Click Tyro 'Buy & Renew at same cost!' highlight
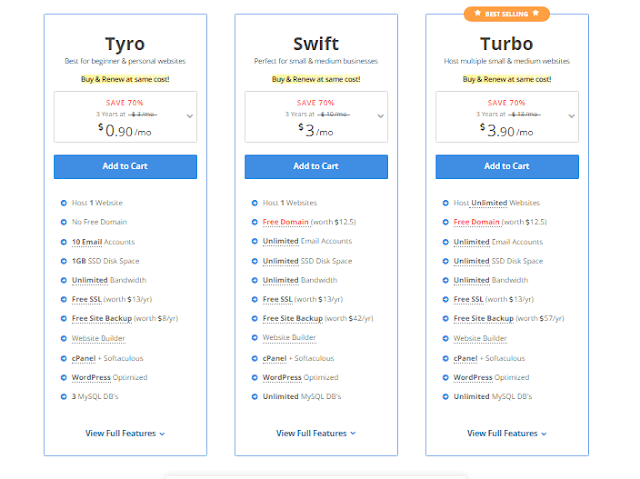The height and width of the screenshot is (479, 640). coord(125,79)
